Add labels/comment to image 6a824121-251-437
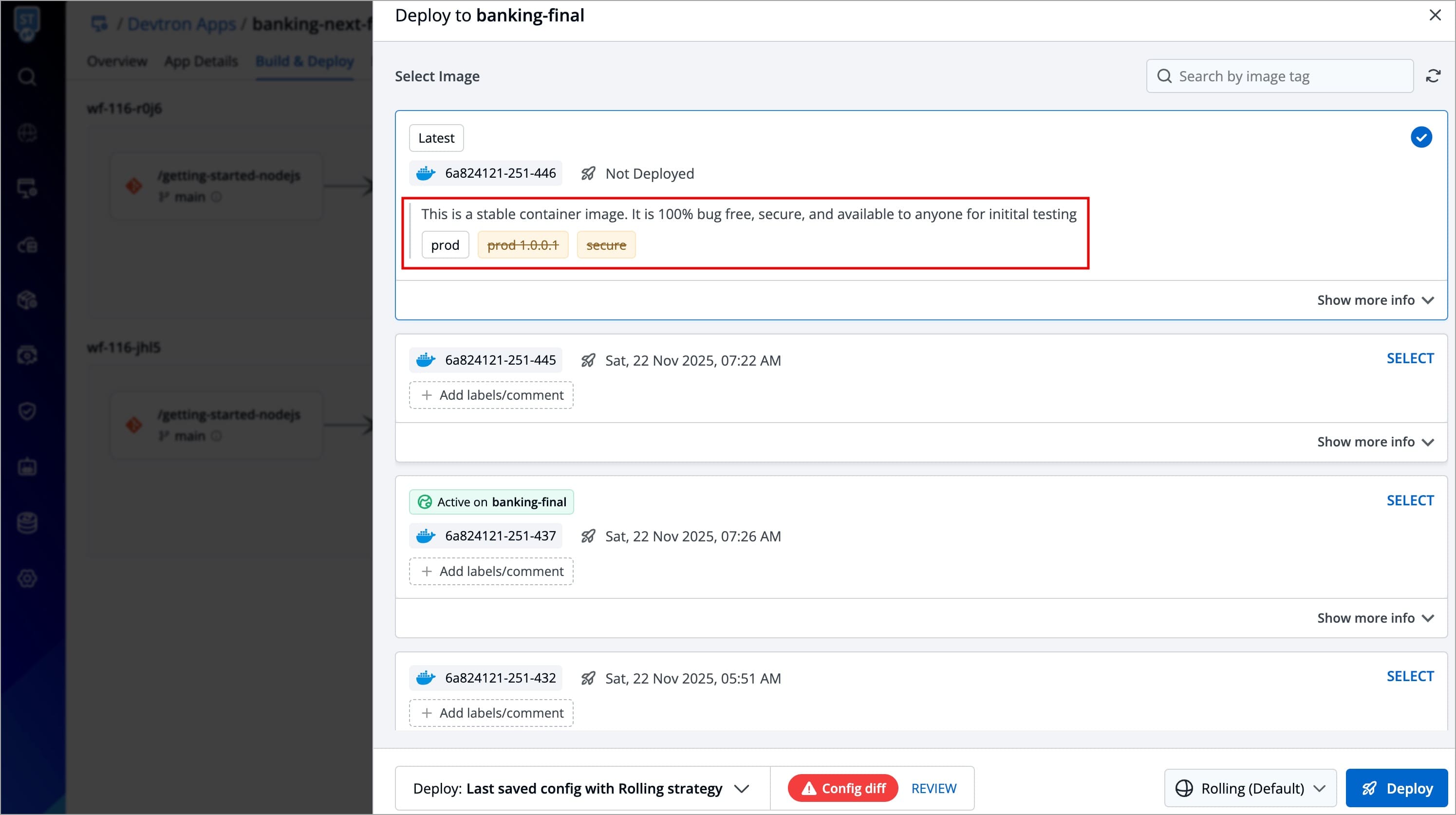 point(491,572)
